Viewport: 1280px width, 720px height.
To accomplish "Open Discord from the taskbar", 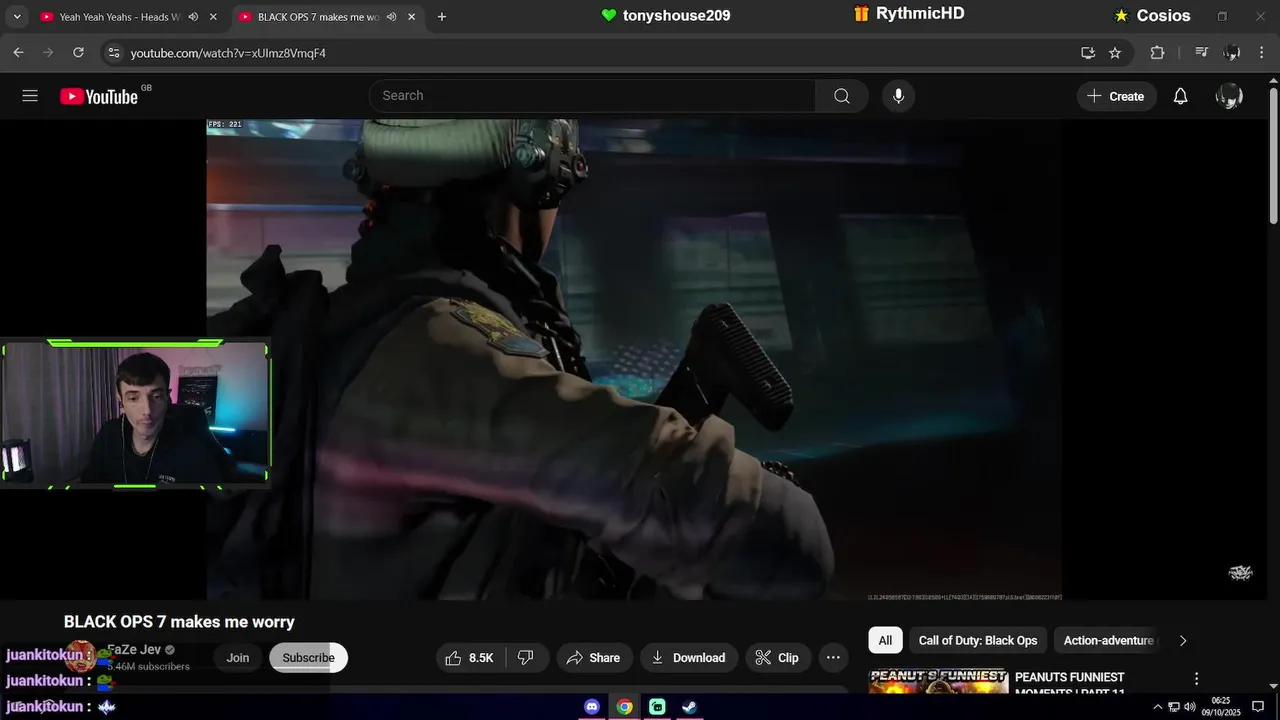I will pyautogui.click(x=592, y=707).
